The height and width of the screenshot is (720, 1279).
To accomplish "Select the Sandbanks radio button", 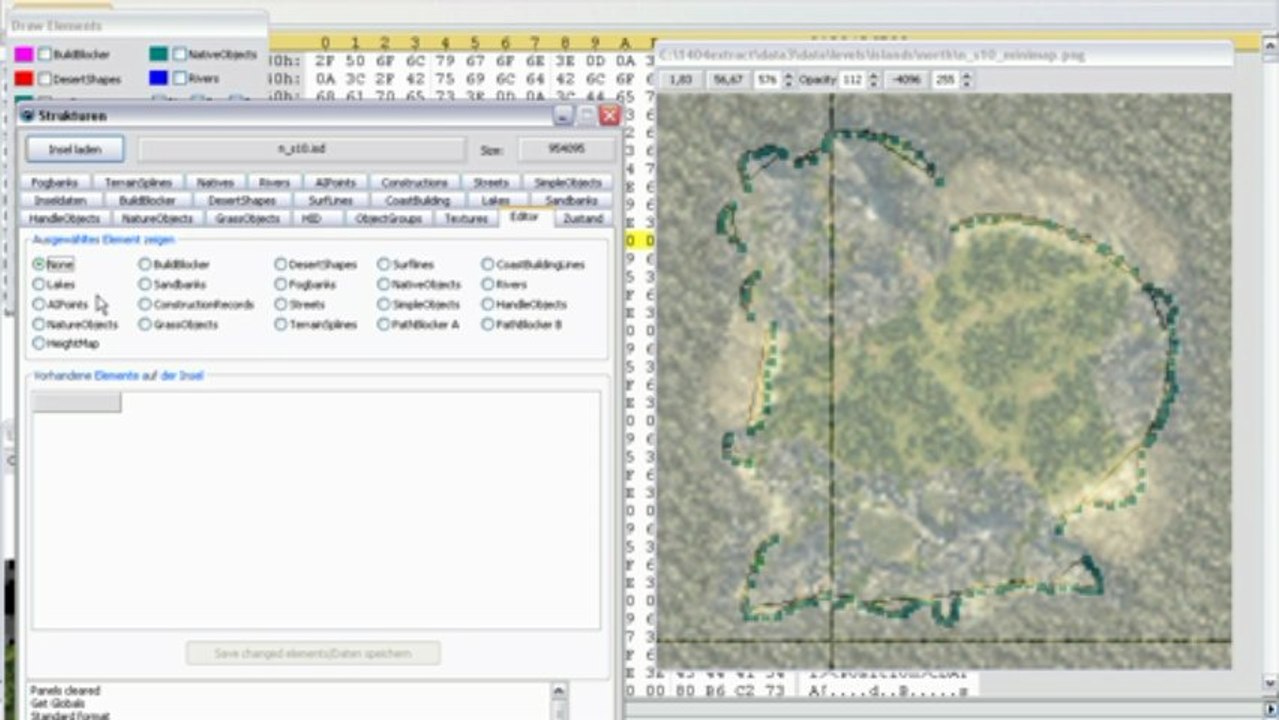I will tap(144, 284).
